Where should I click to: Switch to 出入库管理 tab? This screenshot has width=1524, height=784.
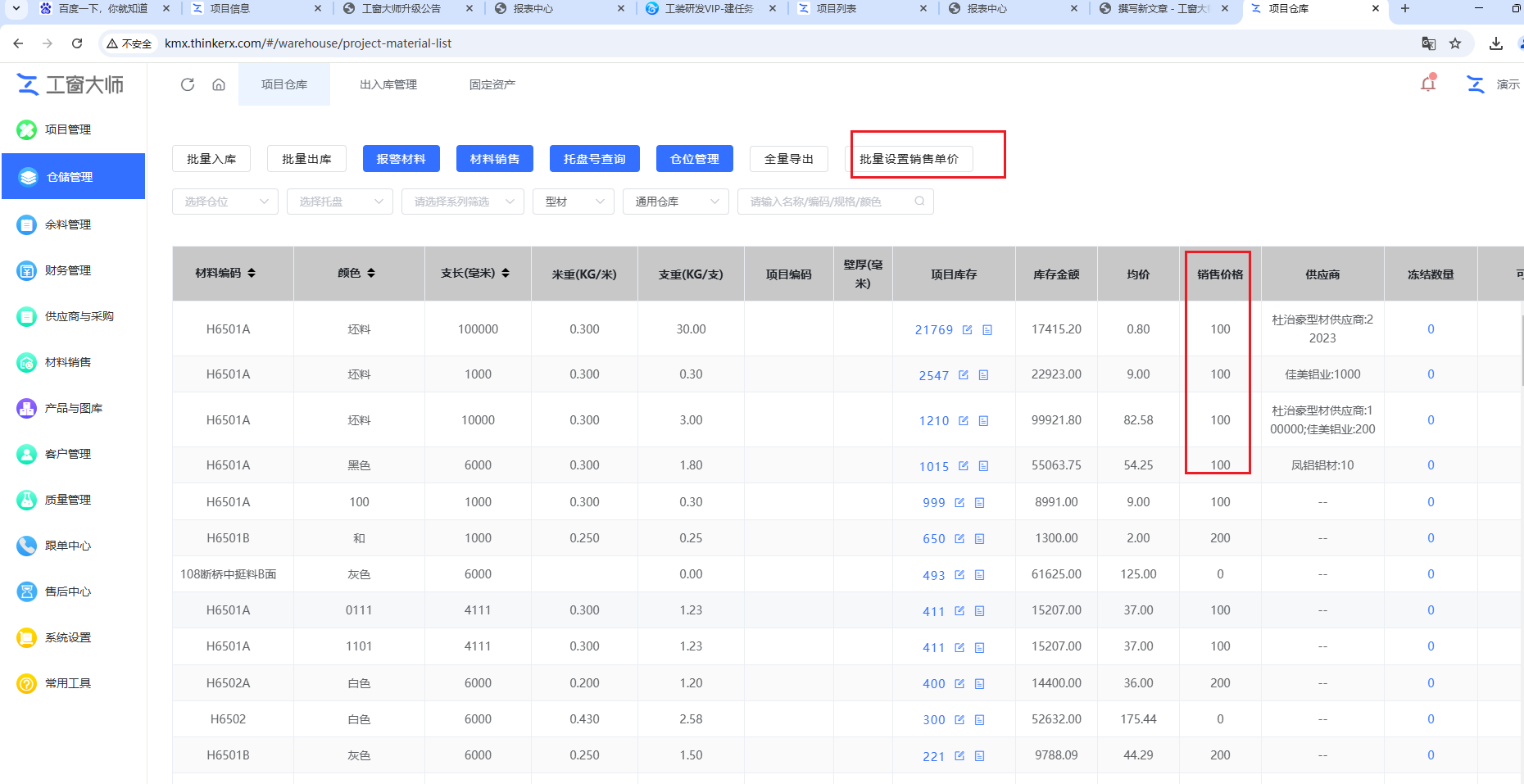(388, 84)
